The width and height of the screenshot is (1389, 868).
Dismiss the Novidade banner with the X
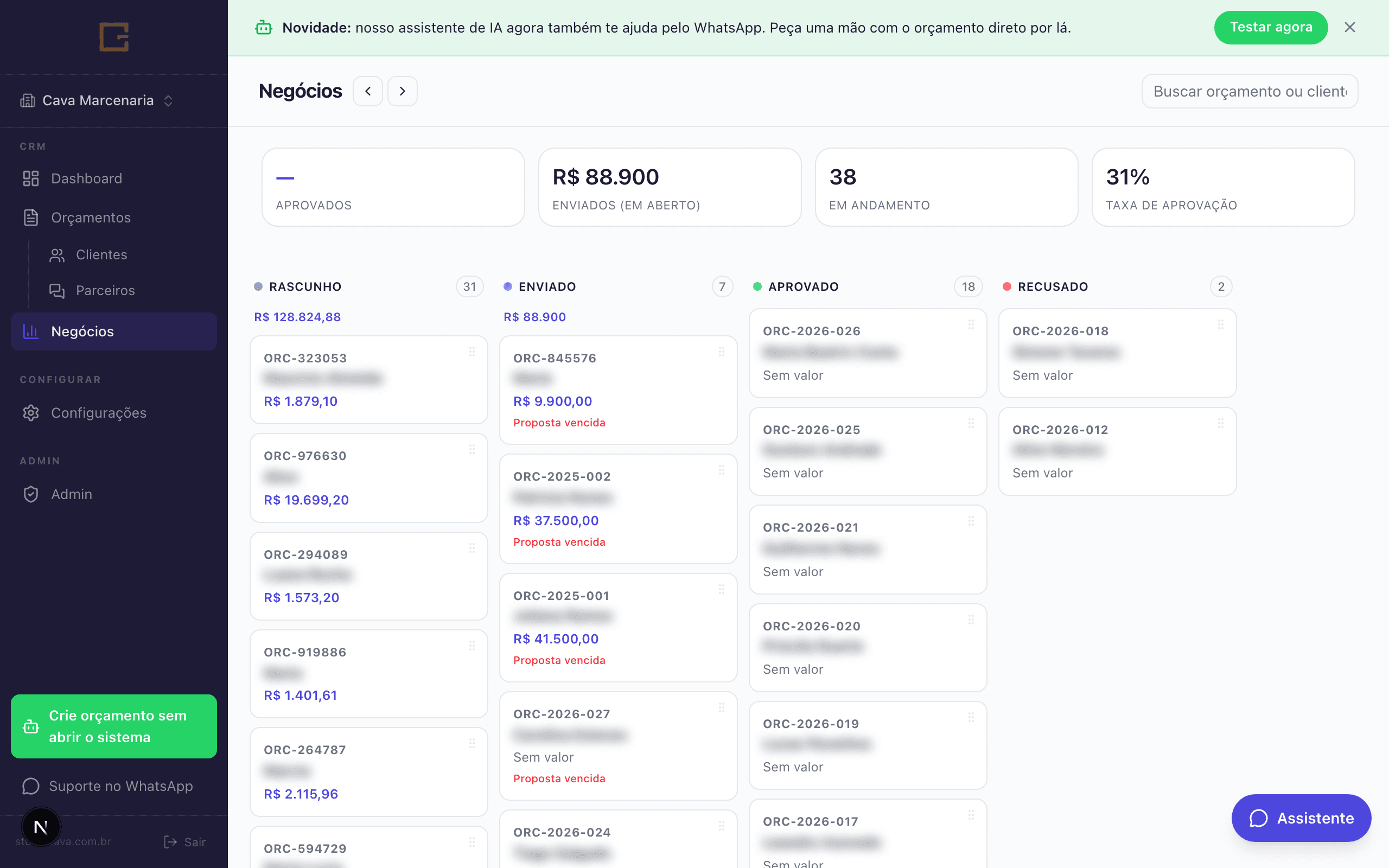1349,27
